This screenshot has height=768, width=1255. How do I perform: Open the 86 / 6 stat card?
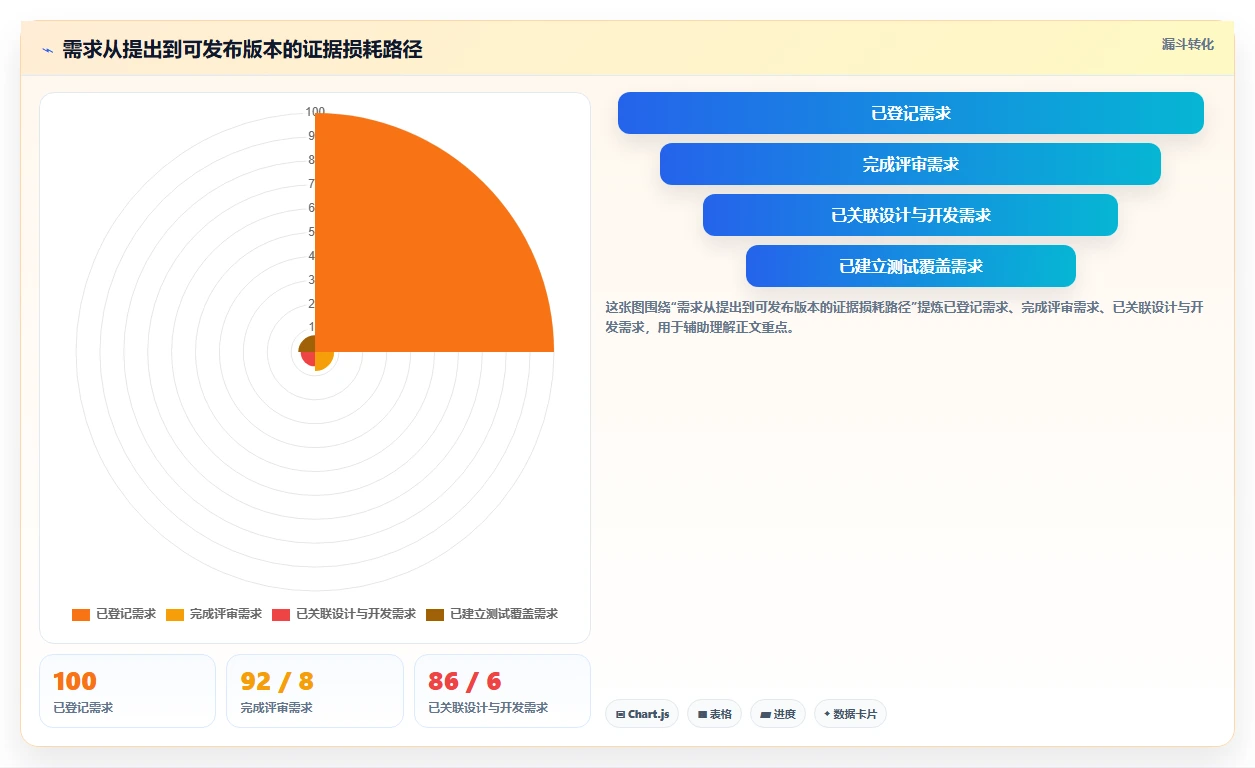coord(502,691)
